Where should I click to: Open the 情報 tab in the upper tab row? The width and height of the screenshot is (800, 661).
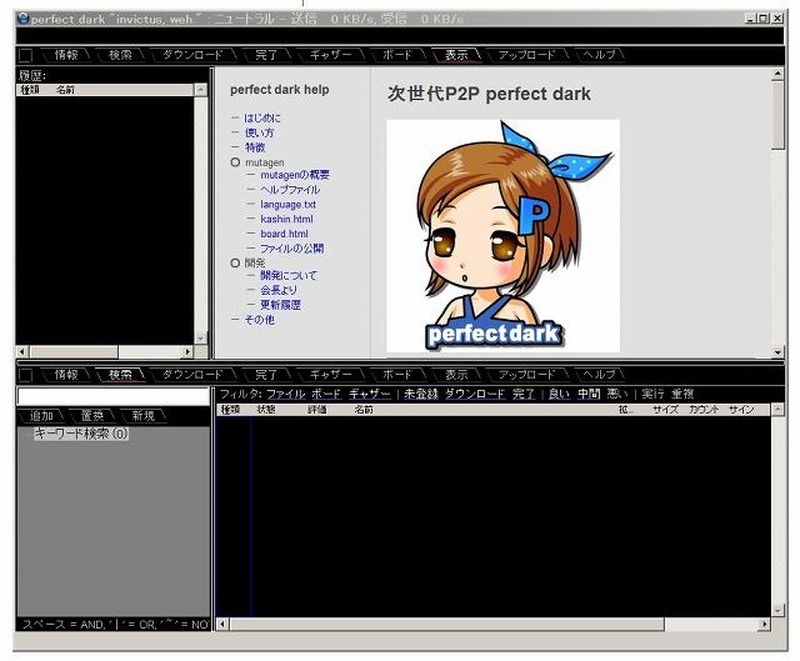(x=67, y=55)
